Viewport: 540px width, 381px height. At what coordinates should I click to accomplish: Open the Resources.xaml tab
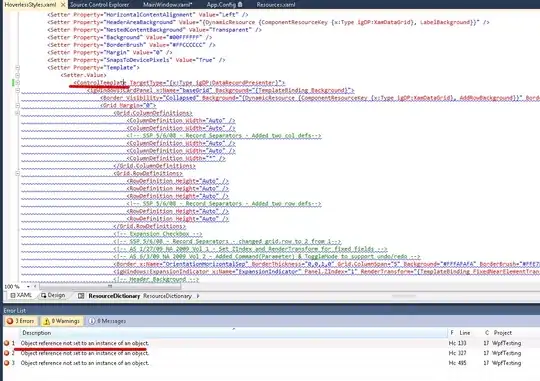[276, 4]
